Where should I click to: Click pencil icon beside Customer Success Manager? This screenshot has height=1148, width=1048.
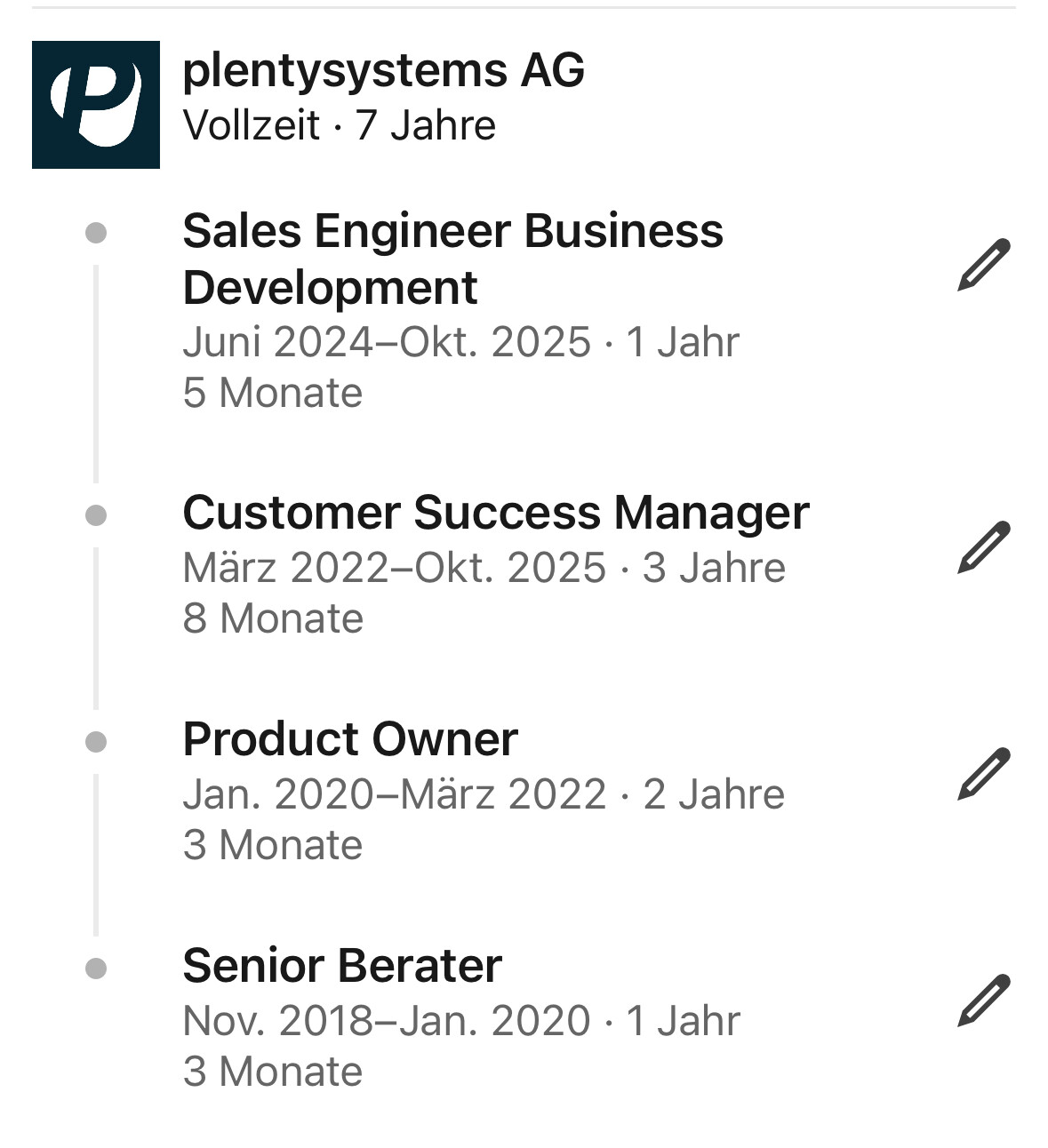point(984,546)
